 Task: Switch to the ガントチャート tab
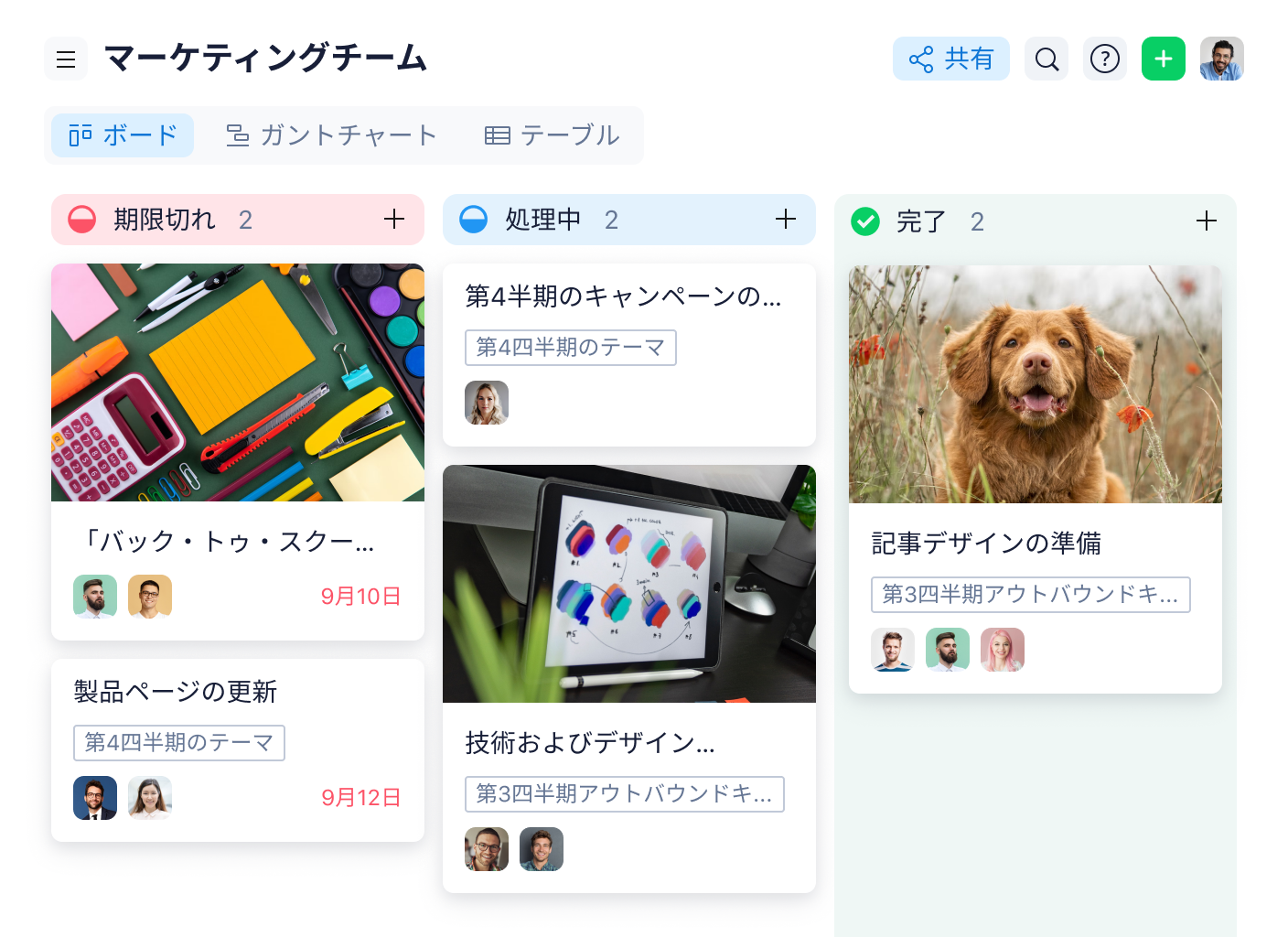331,135
